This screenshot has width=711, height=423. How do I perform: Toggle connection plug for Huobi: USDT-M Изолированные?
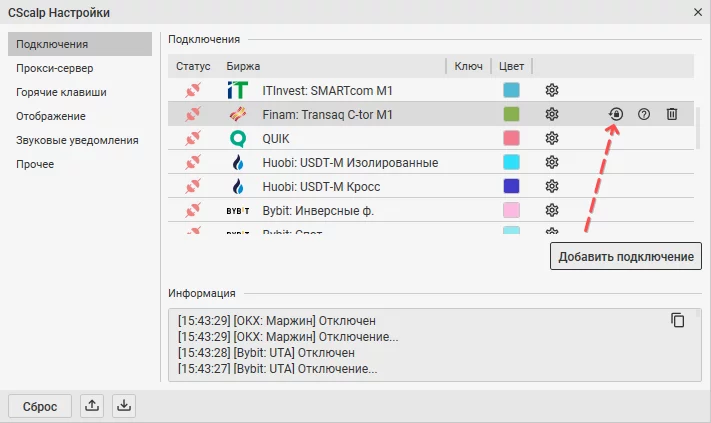(193, 162)
